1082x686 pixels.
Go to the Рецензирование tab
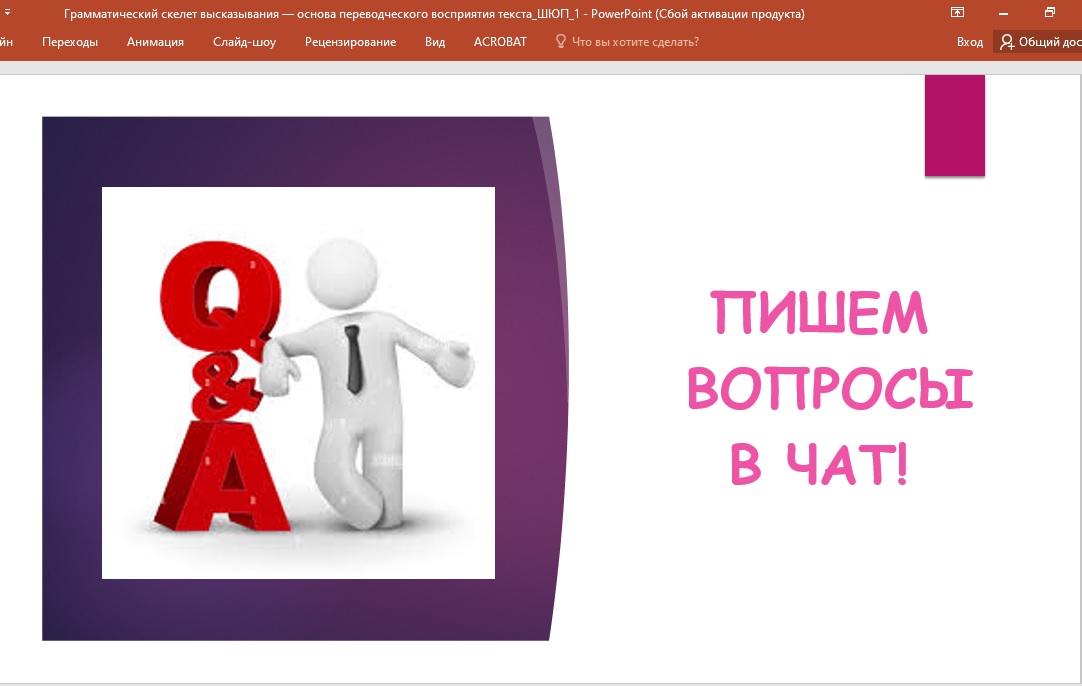pos(350,42)
